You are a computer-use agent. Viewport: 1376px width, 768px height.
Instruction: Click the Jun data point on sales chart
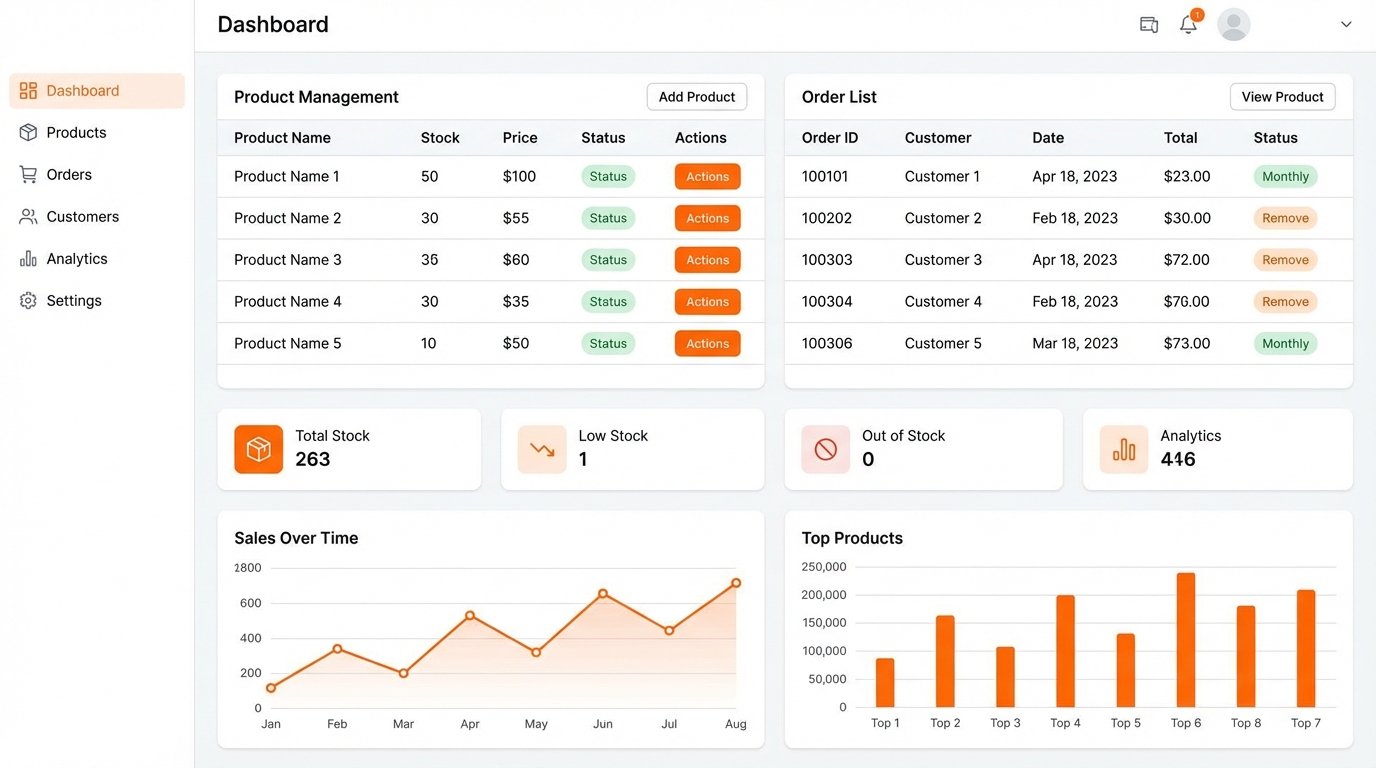603,594
